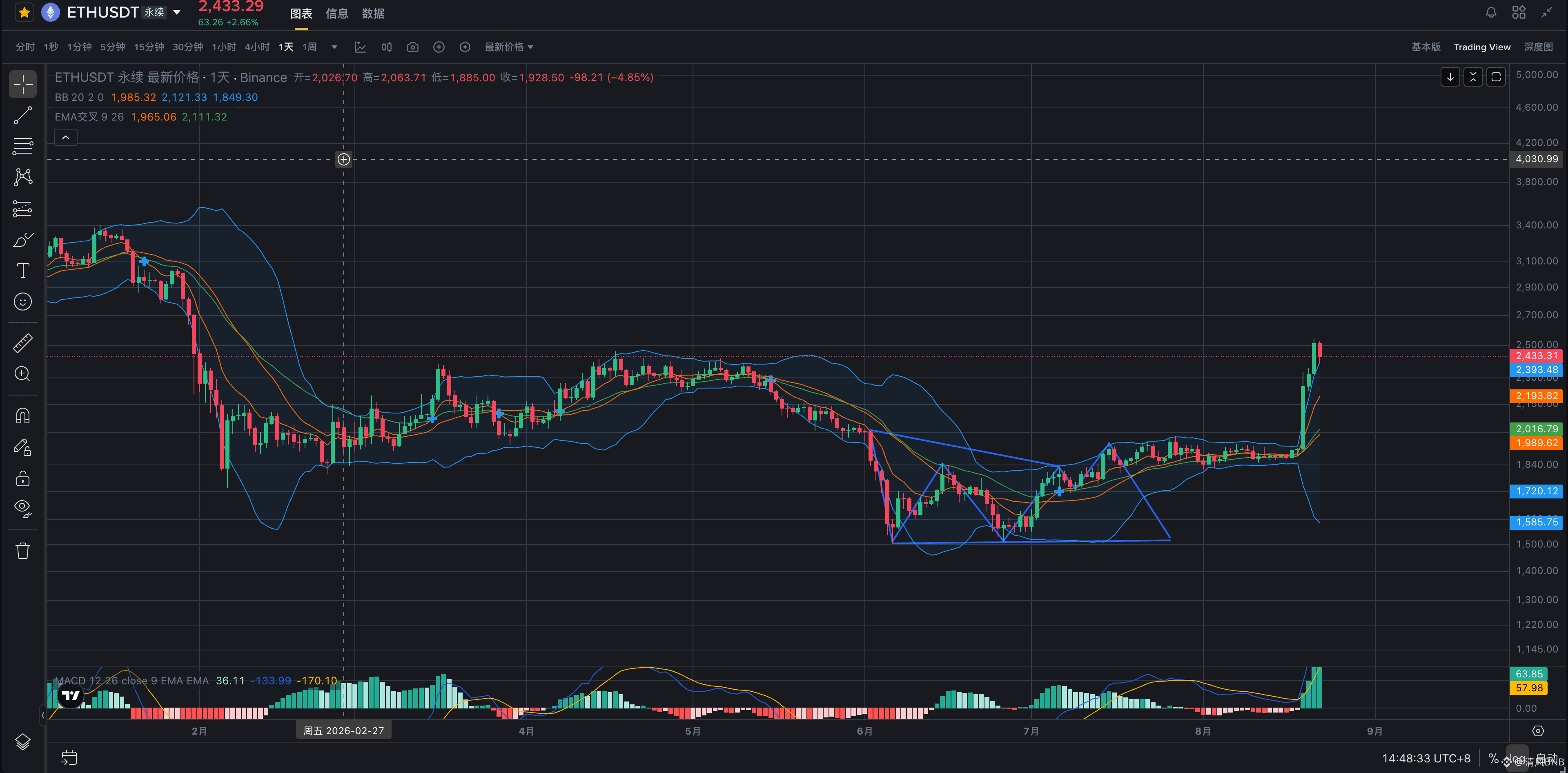Click the fullscreen pane button
Viewport: 1568px width, 773px height.
(1496, 77)
